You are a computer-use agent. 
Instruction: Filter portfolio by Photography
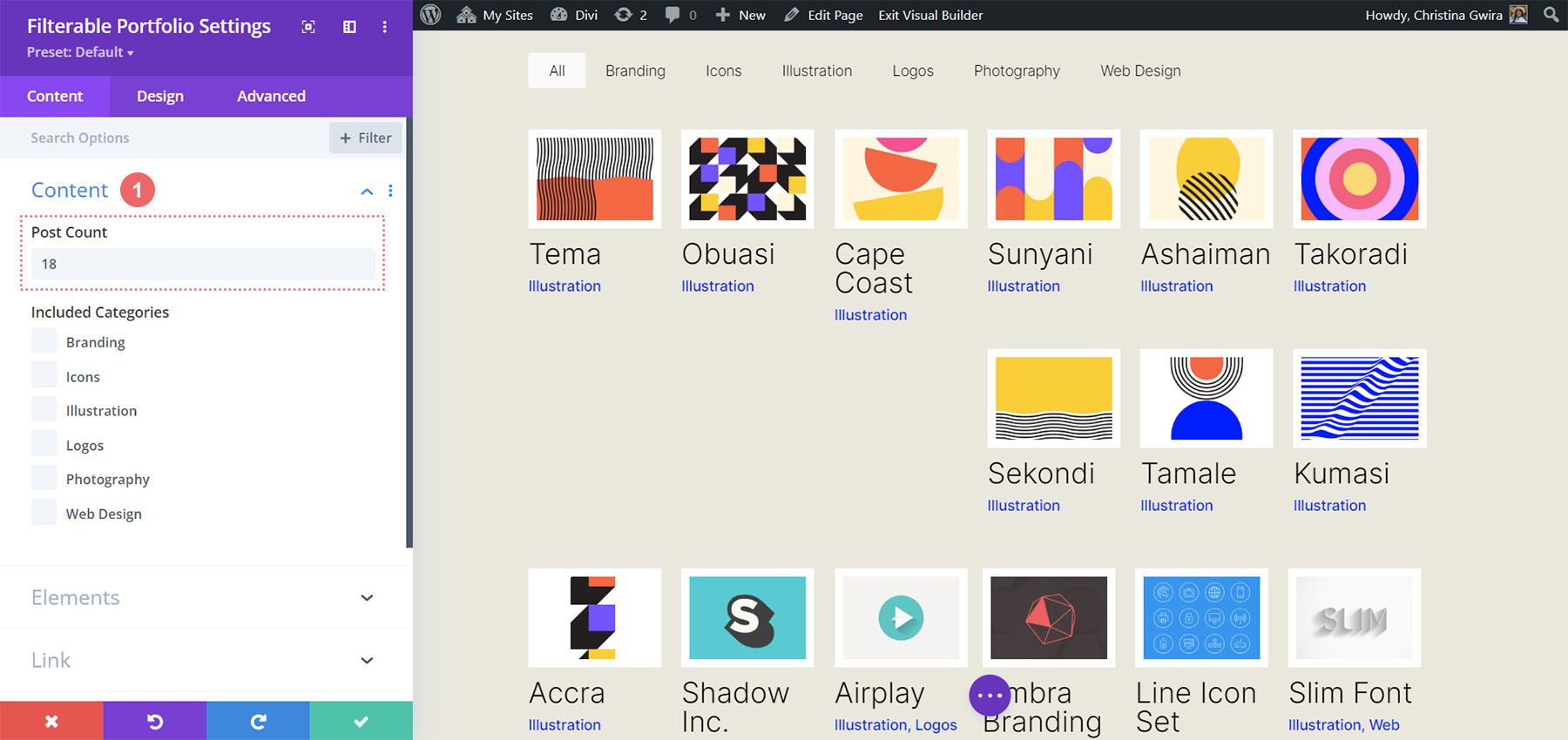(1017, 71)
